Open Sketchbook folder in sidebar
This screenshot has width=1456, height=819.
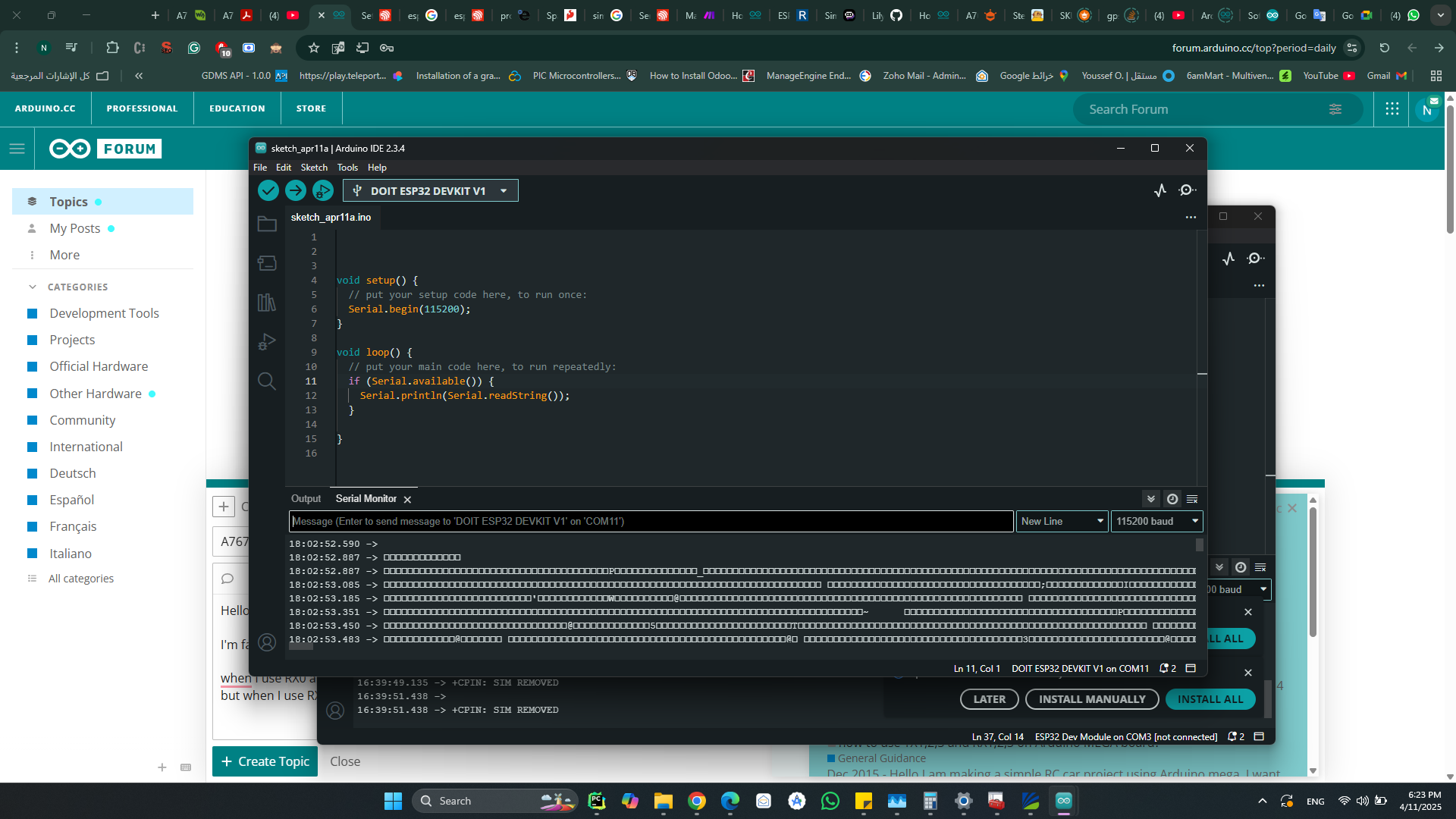point(267,224)
